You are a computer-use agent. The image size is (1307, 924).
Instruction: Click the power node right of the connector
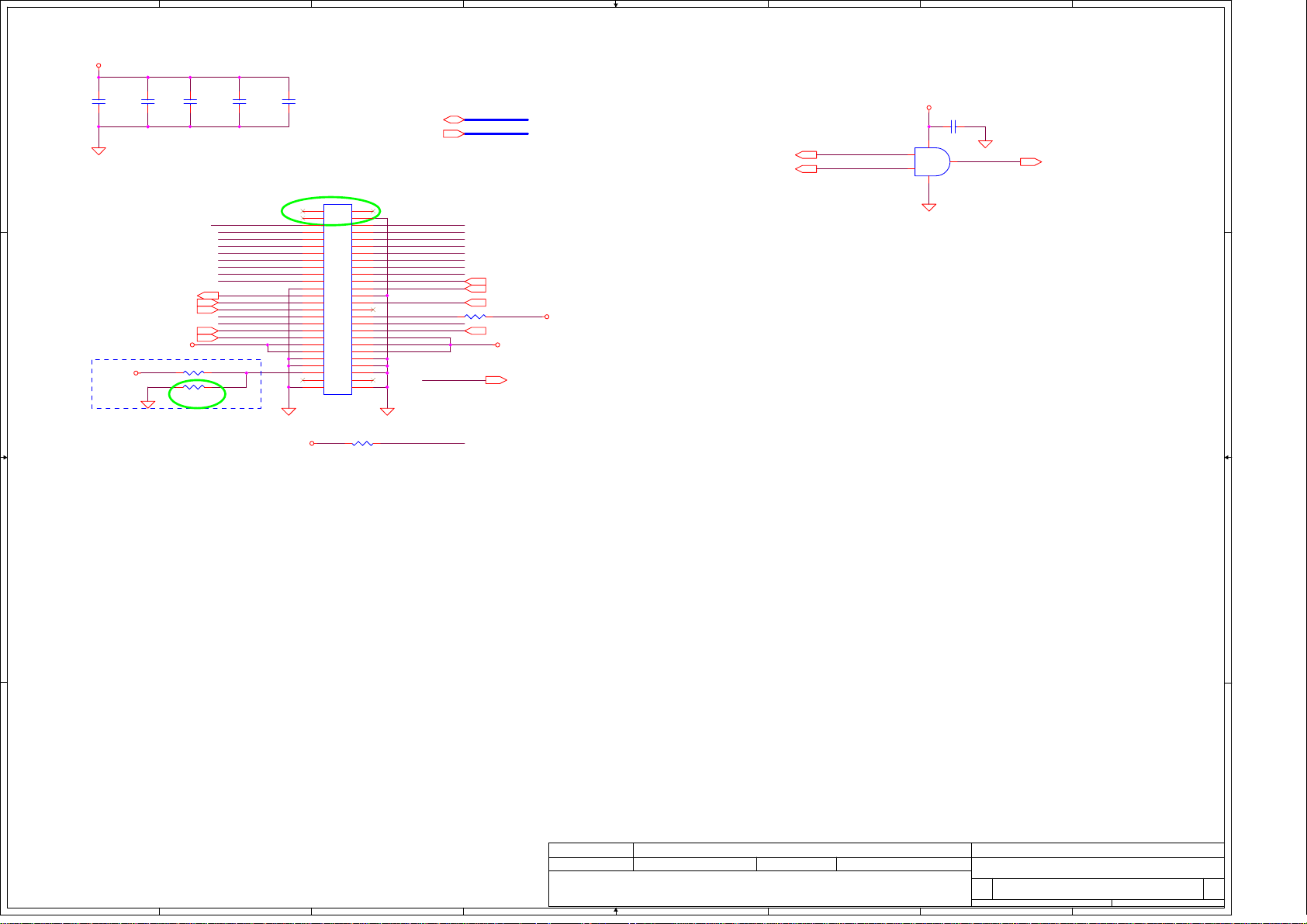[497, 344]
